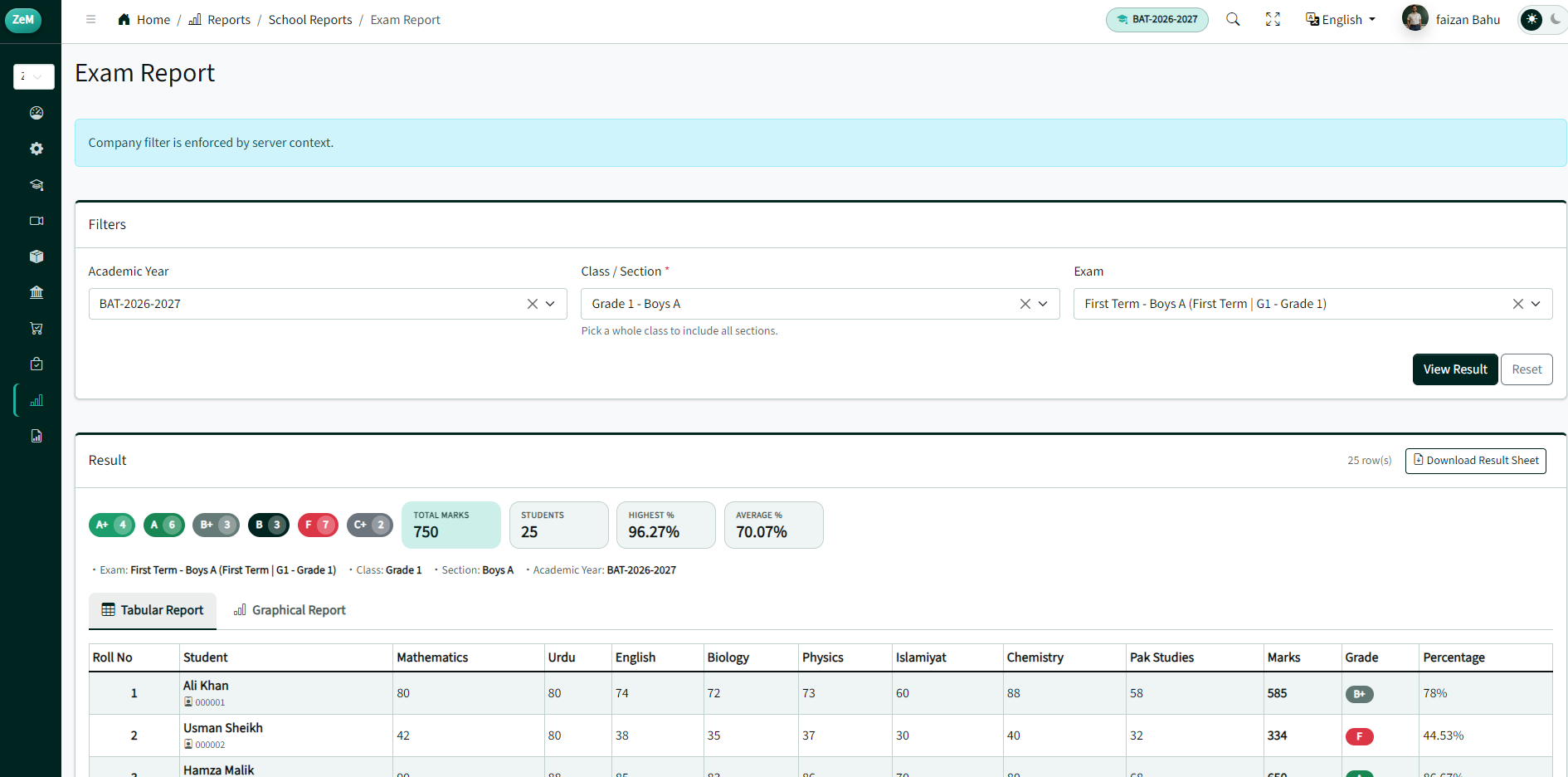This screenshot has height=777, width=1568.
Task: Click the Reset button
Action: click(x=1527, y=369)
